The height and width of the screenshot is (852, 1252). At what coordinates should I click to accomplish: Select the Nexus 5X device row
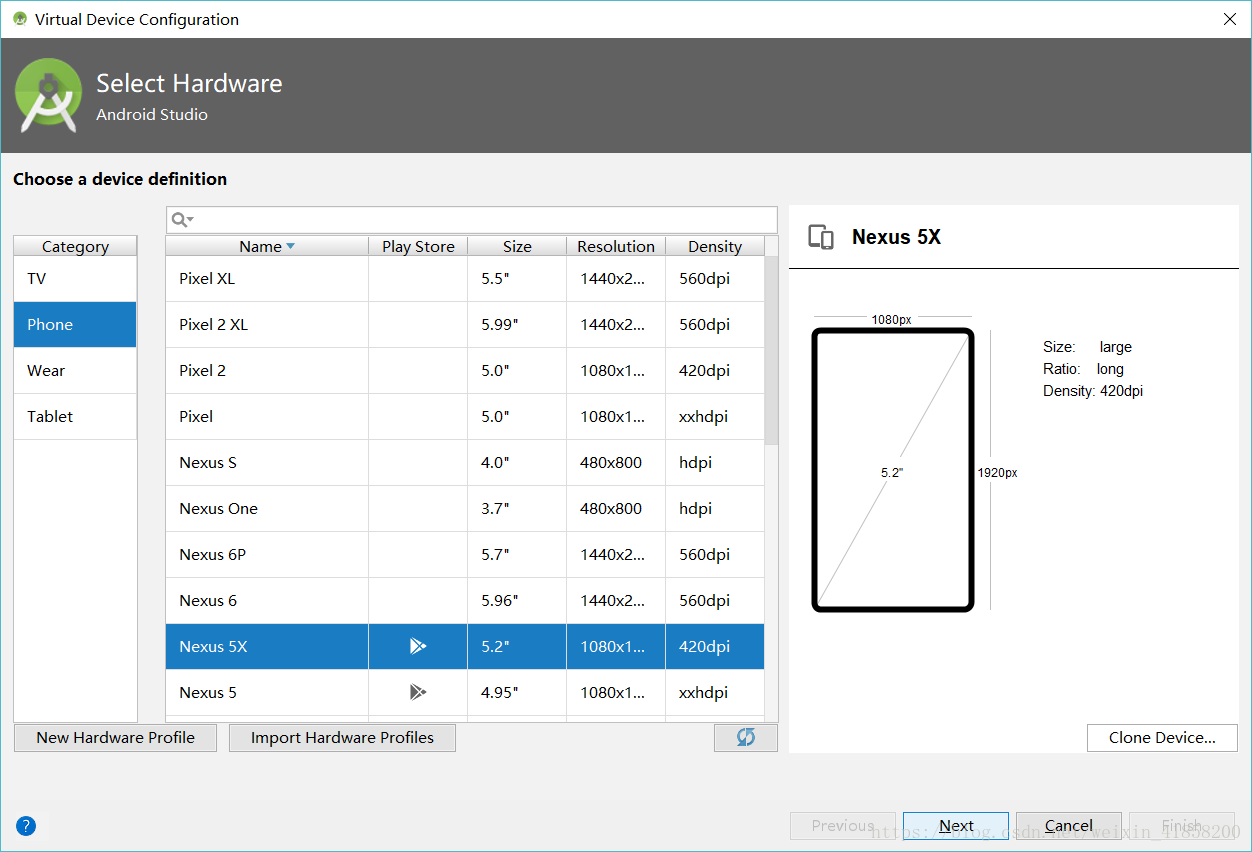[x=465, y=647]
